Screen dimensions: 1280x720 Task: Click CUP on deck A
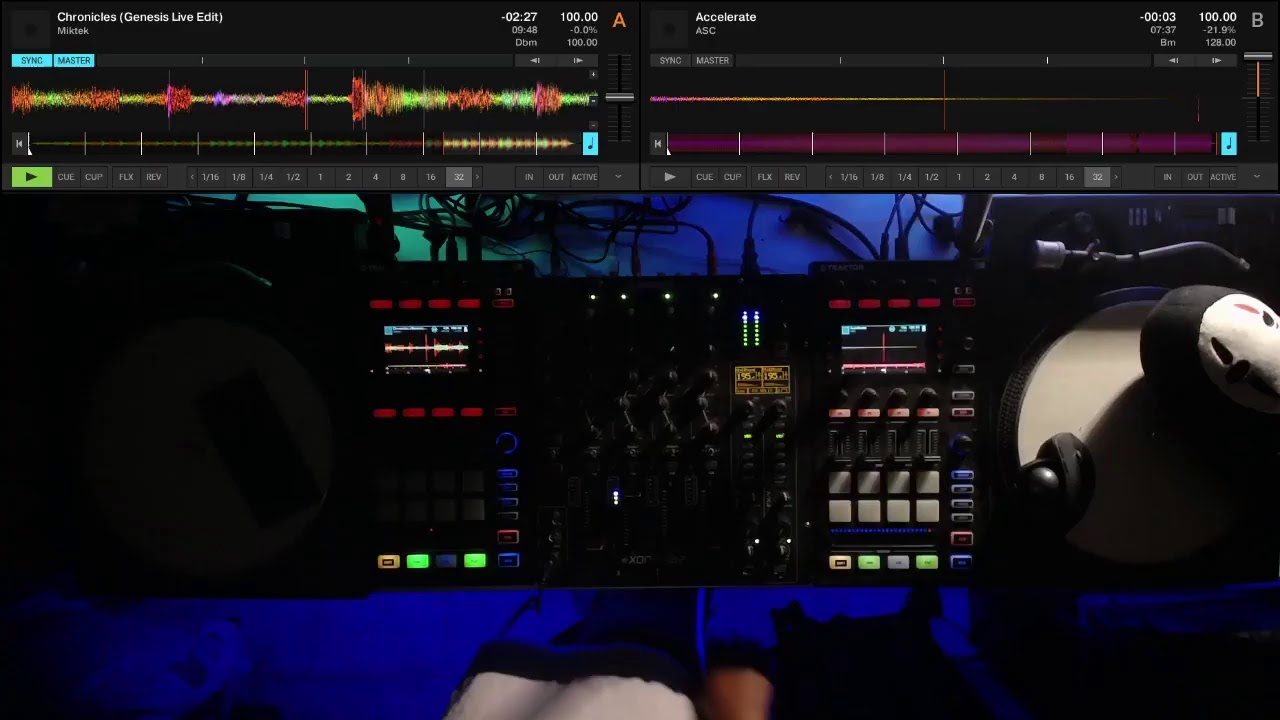(x=93, y=177)
